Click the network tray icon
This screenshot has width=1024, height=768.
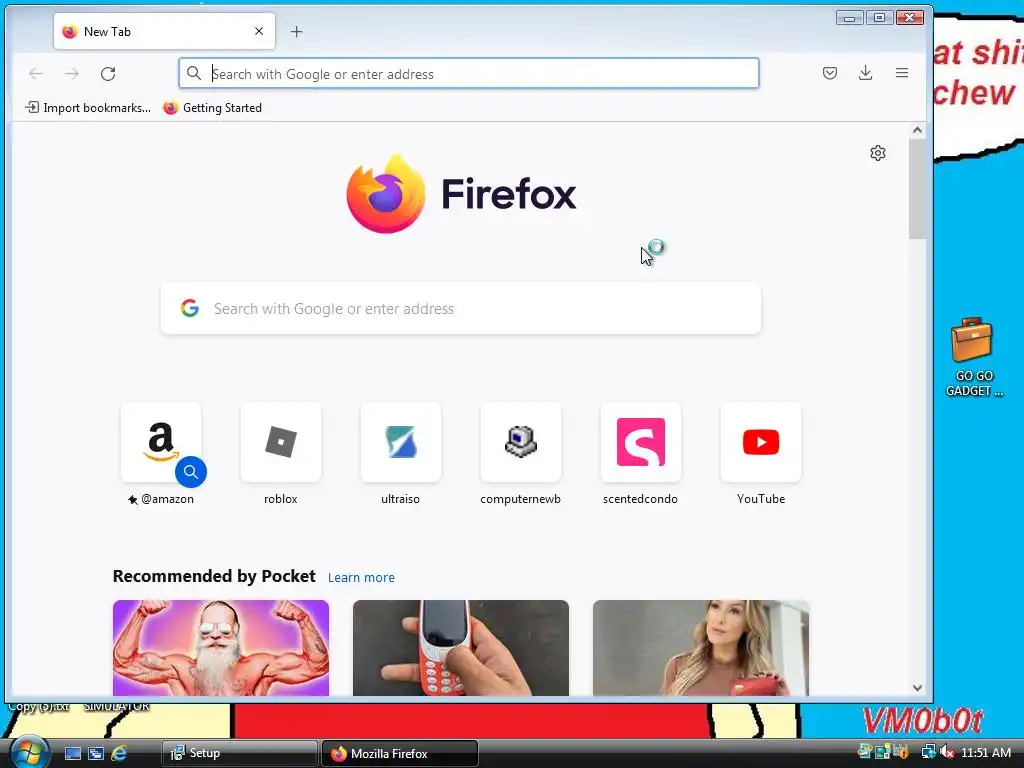[928, 752]
